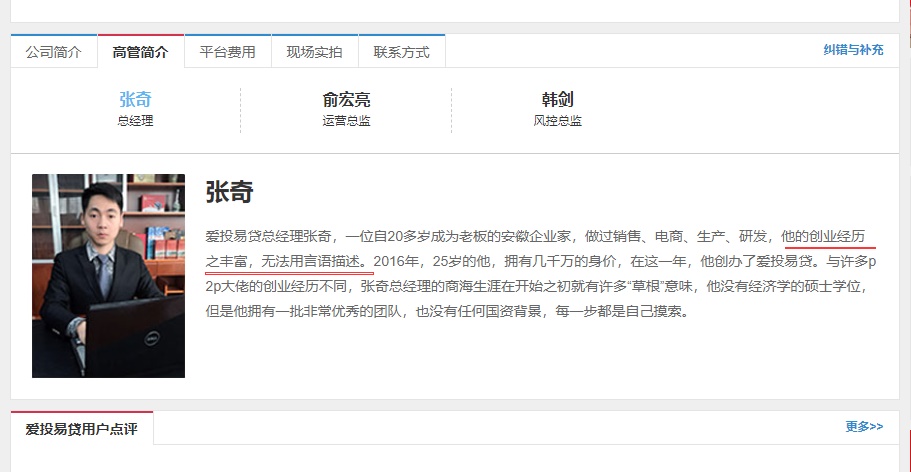The width and height of the screenshot is (911, 472).
Task: Open the 公司简介 tab
Action: tap(54, 52)
